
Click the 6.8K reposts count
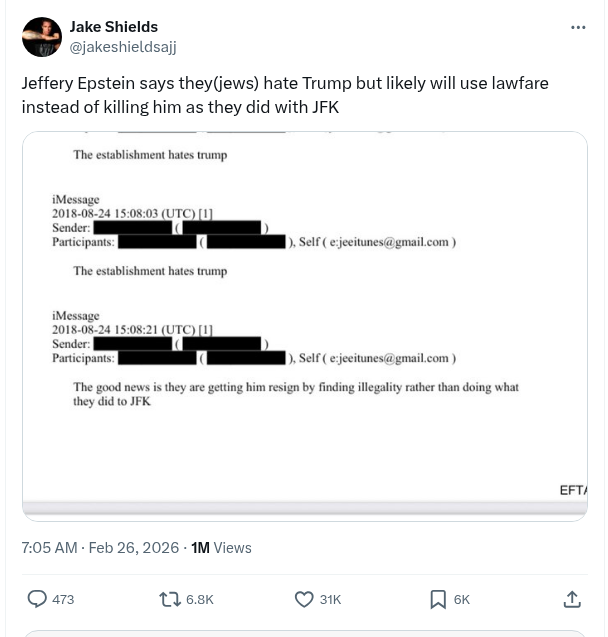199,599
